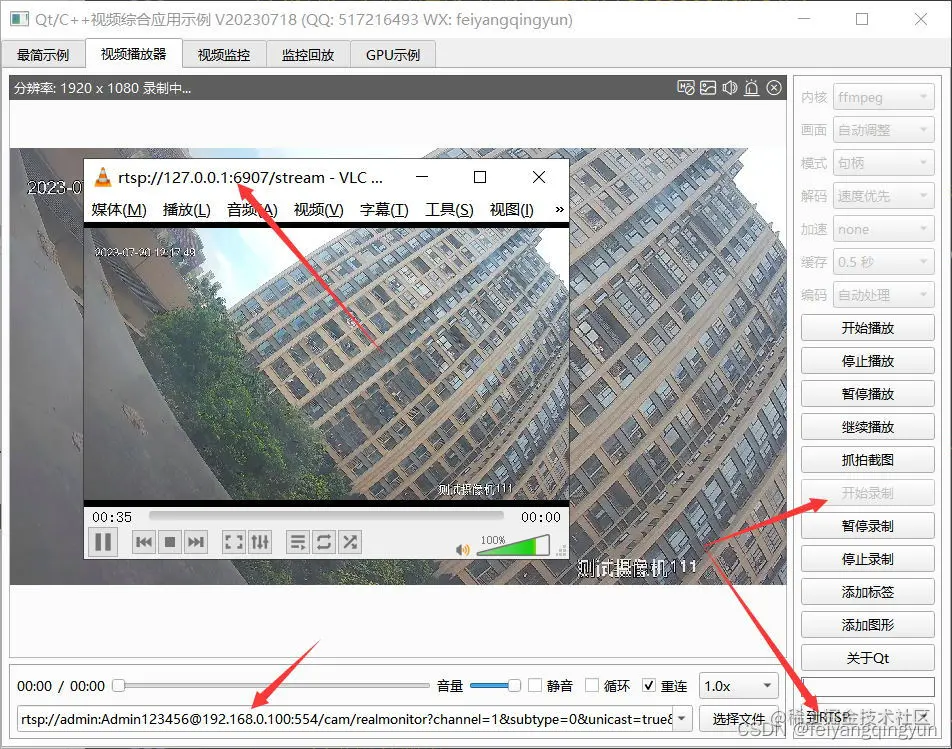Click the record video icon in the video overlay bar
This screenshot has height=749, width=952.
point(685,88)
